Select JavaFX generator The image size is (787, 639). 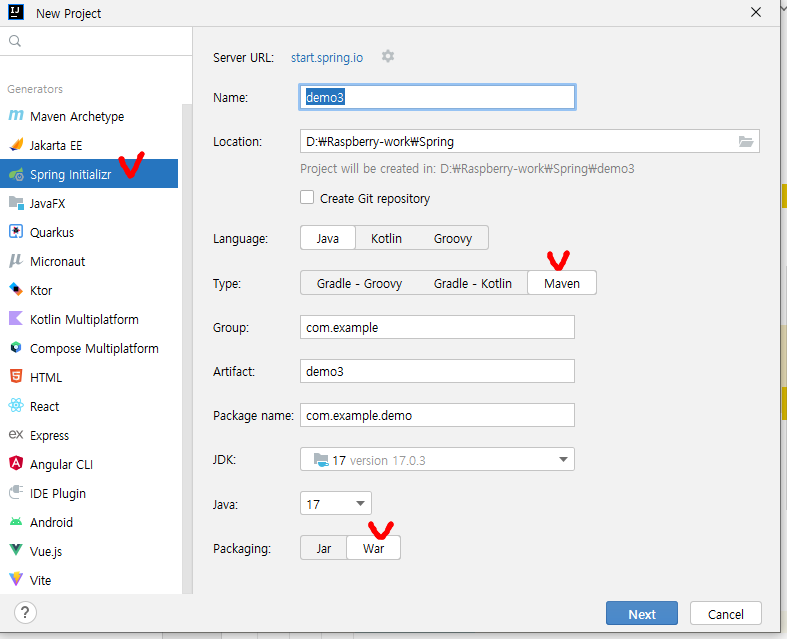[89, 203]
